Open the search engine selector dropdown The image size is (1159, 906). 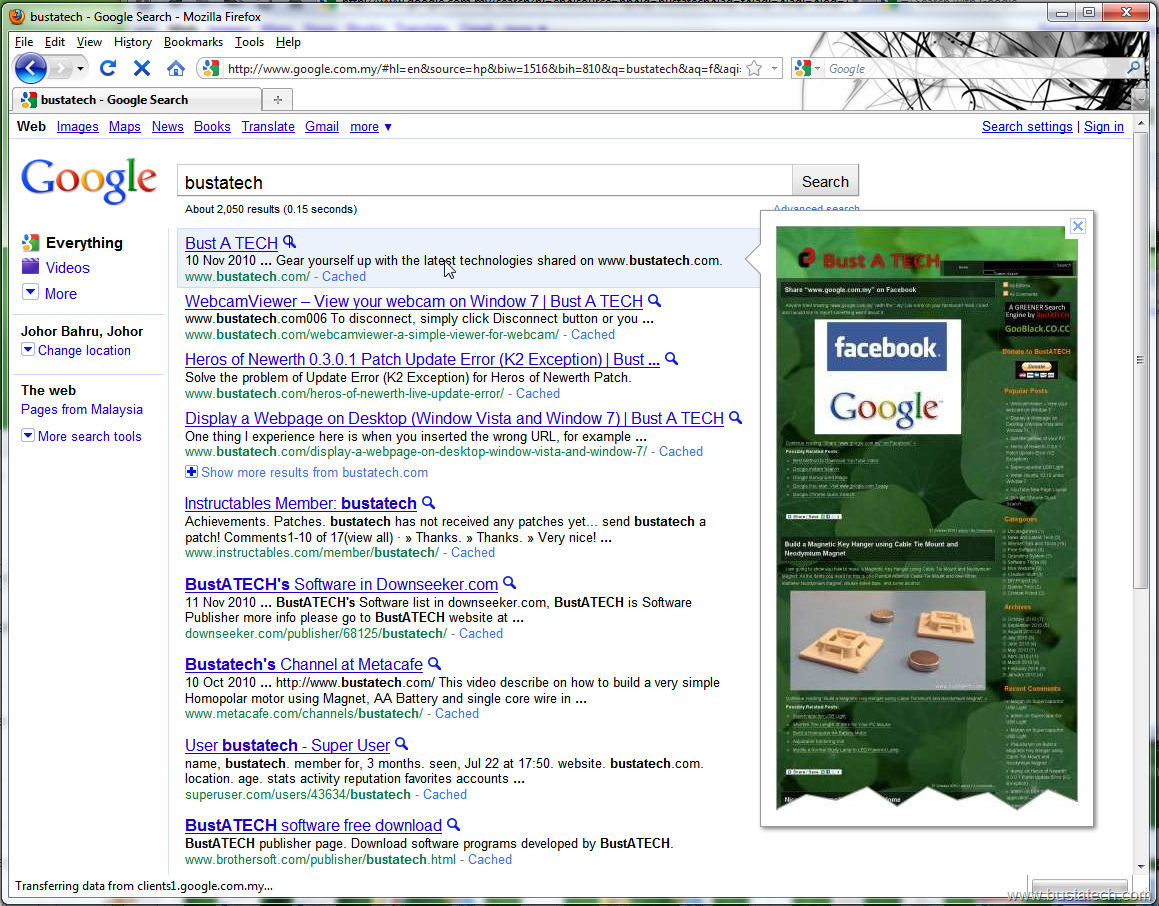(x=807, y=69)
